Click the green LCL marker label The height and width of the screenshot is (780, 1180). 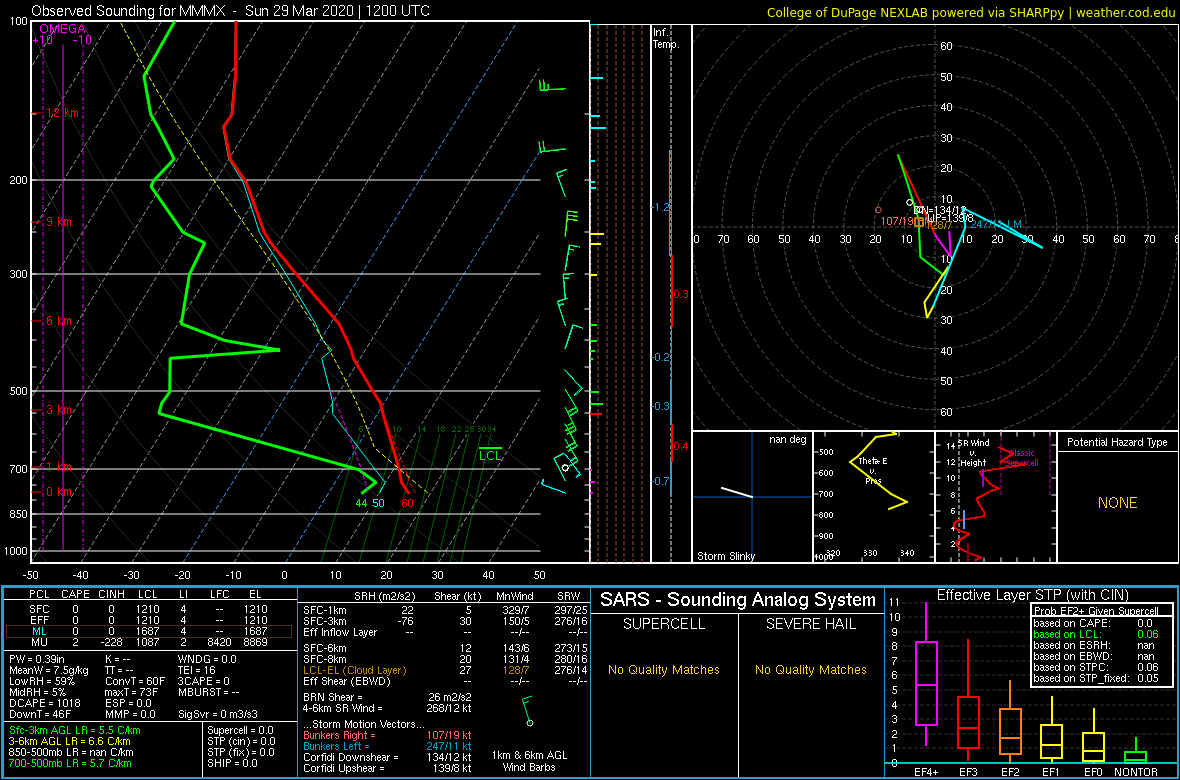[x=490, y=456]
